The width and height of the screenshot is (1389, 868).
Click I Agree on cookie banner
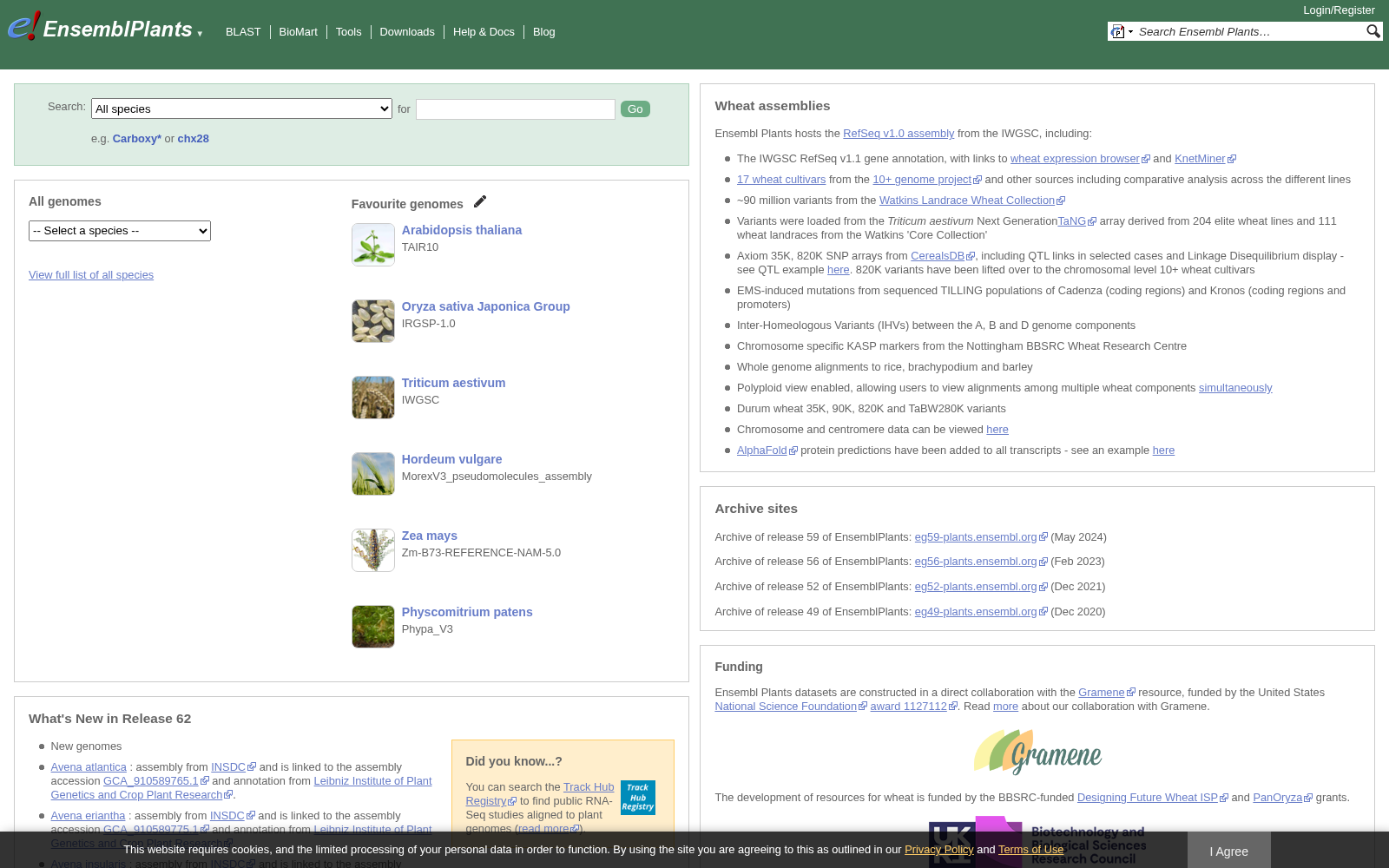point(1228,851)
